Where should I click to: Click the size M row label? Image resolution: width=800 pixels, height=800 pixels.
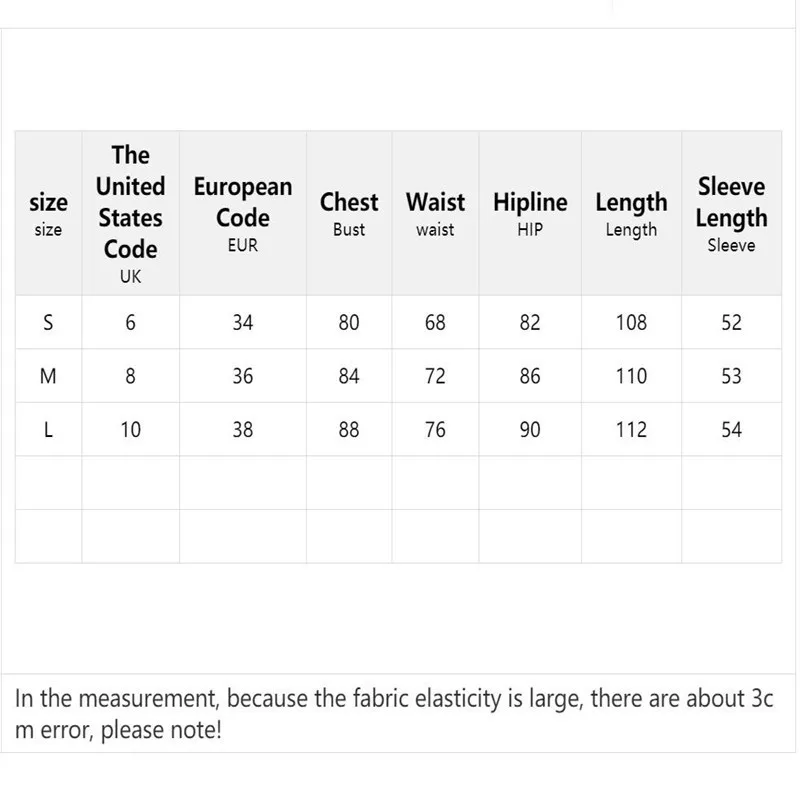pyautogui.click(x=48, y=376)
